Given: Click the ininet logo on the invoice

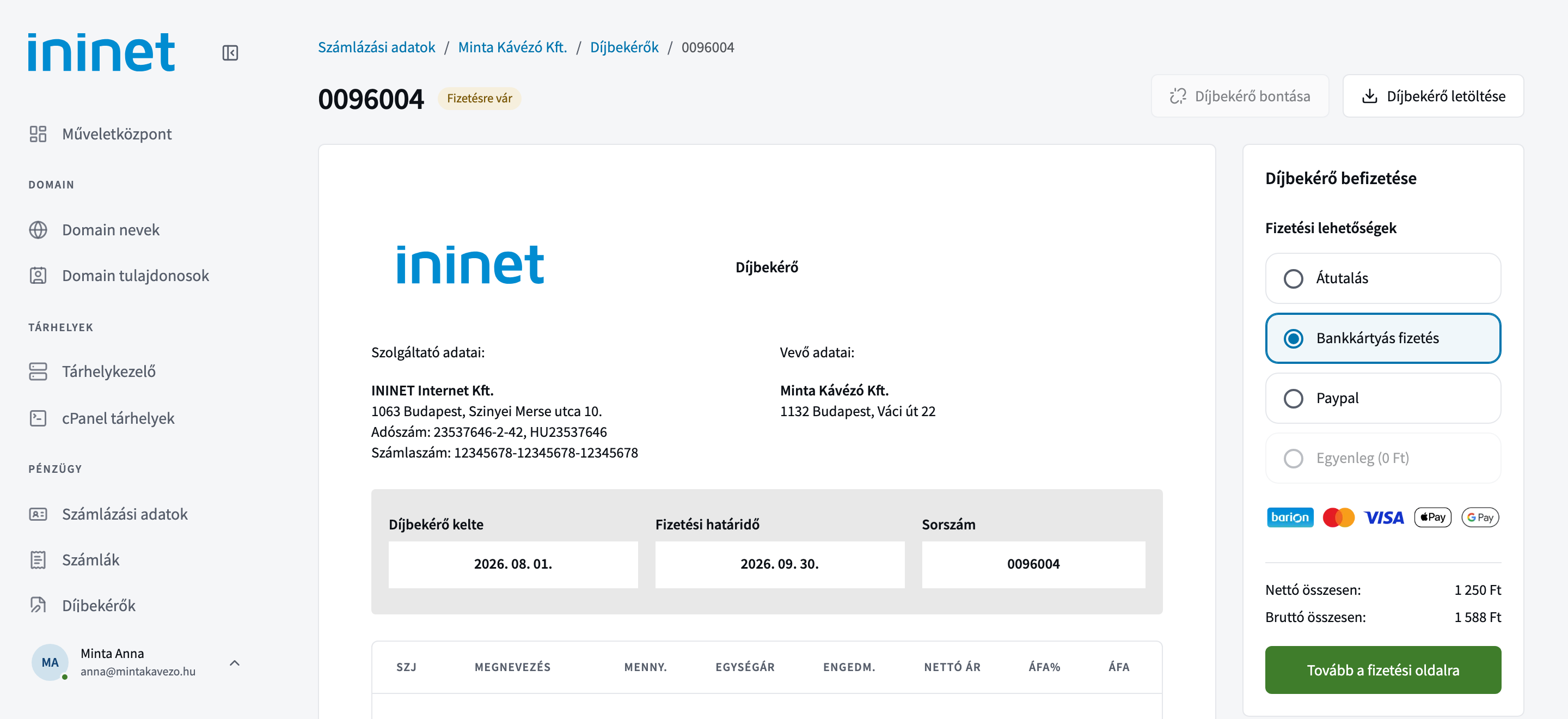Looking at the screenshot, I should 470,265.
